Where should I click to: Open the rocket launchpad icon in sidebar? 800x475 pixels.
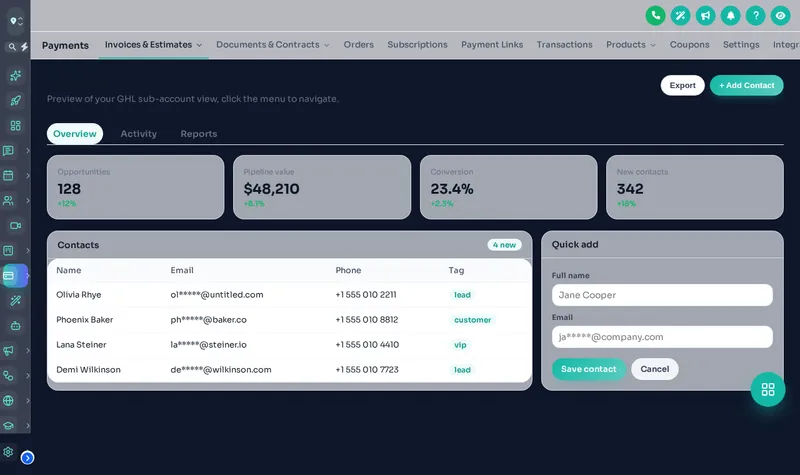click(x=15, y=101)
